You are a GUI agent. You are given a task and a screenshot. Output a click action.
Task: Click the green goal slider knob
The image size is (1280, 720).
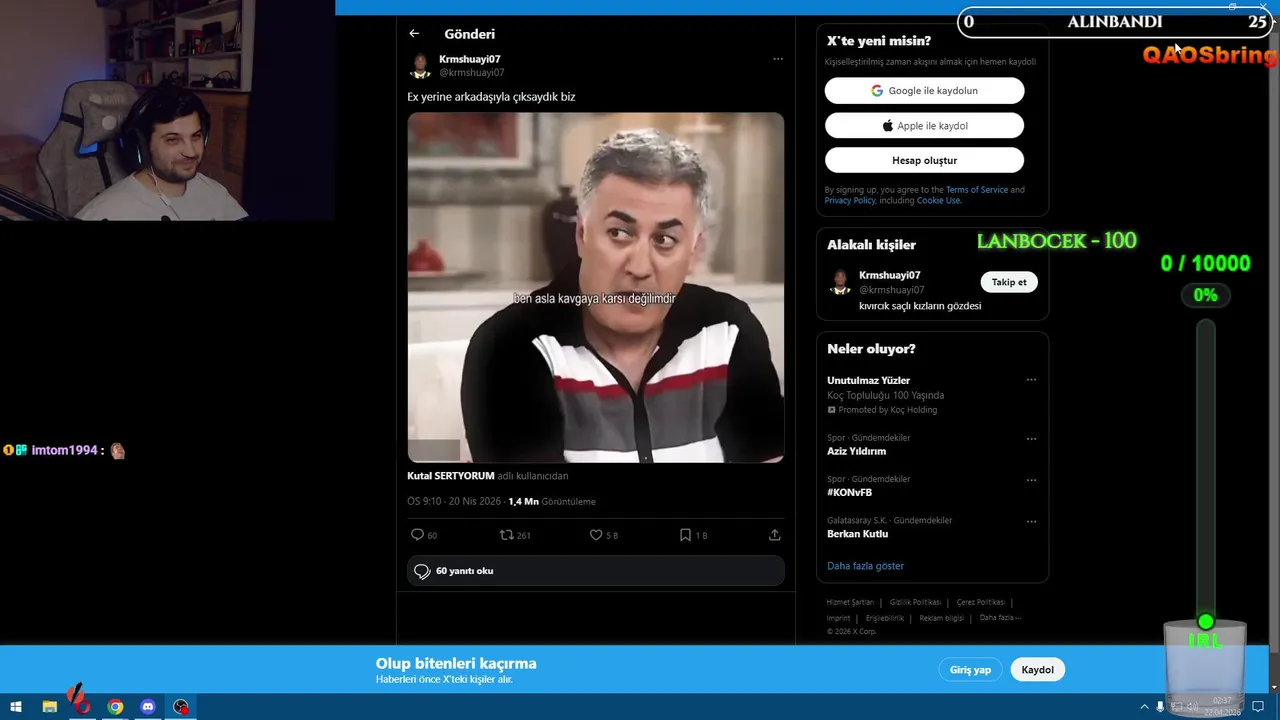[x=1206, y=622]
